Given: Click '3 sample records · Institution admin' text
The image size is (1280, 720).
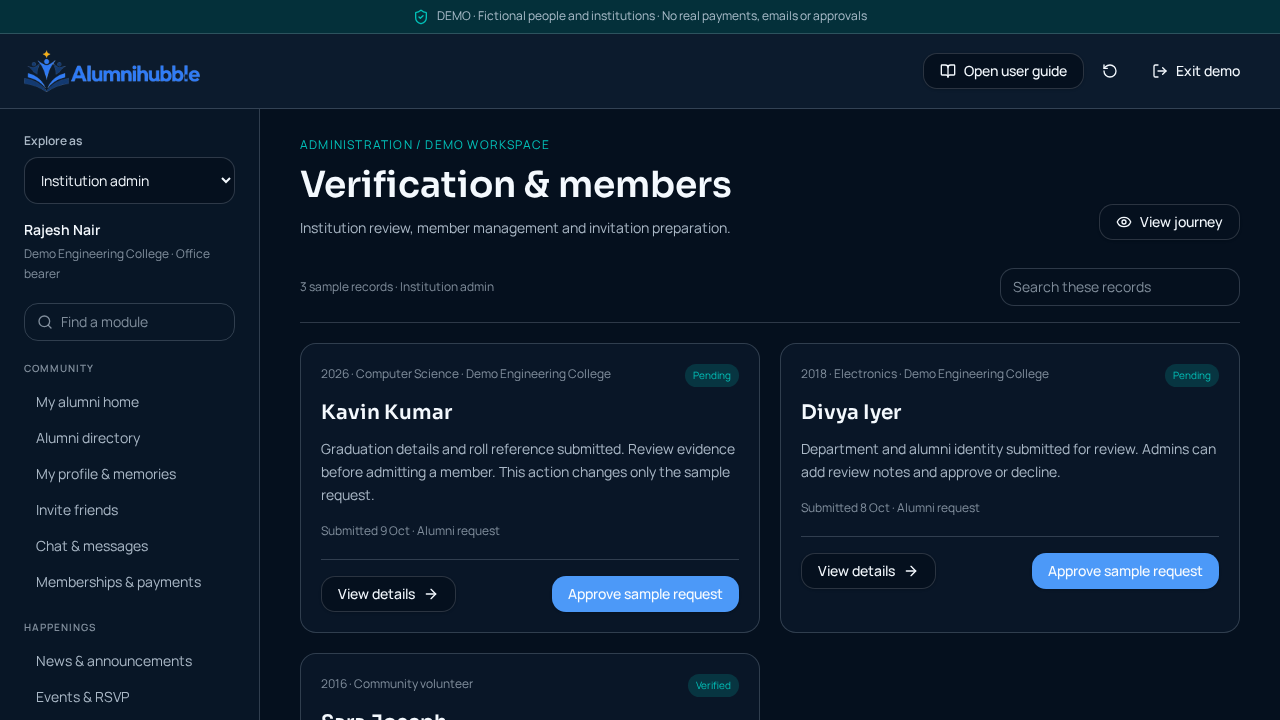Looking at the screenshot, I should pos(397,287).
